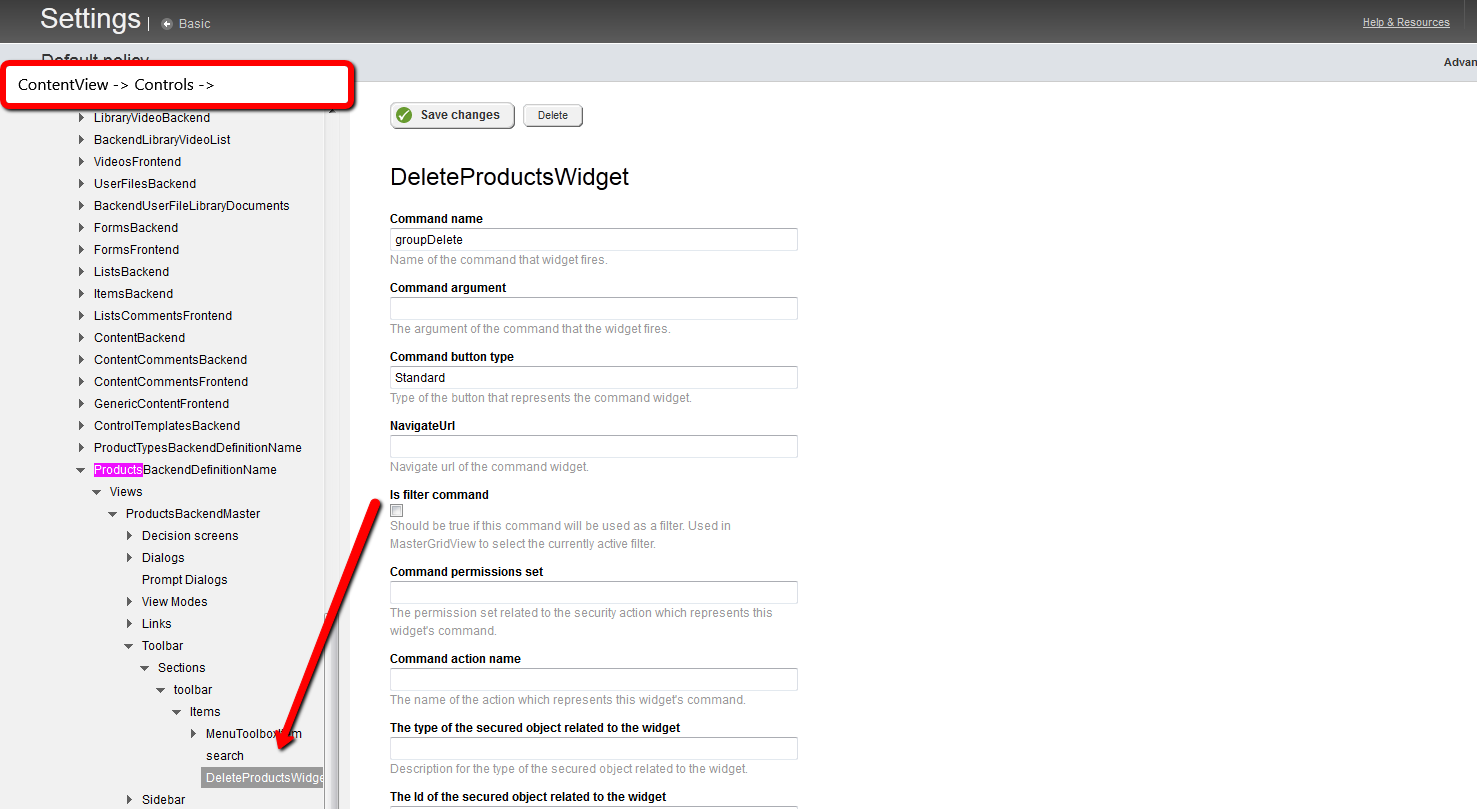Collapse the Sections node arrow
The height and width of the screenshot is (809, 1477).
(x=145, y=668)
